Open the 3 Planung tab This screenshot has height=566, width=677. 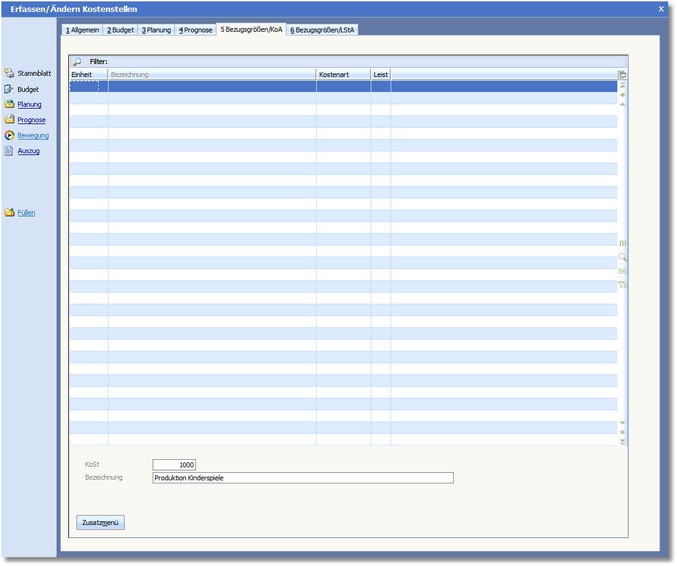coord(156,30)
